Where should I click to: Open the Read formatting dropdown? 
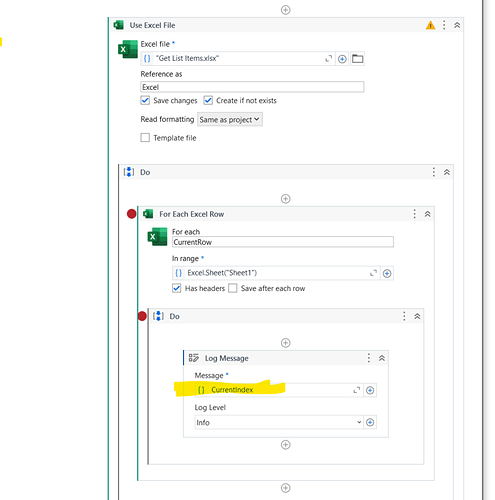230,119
